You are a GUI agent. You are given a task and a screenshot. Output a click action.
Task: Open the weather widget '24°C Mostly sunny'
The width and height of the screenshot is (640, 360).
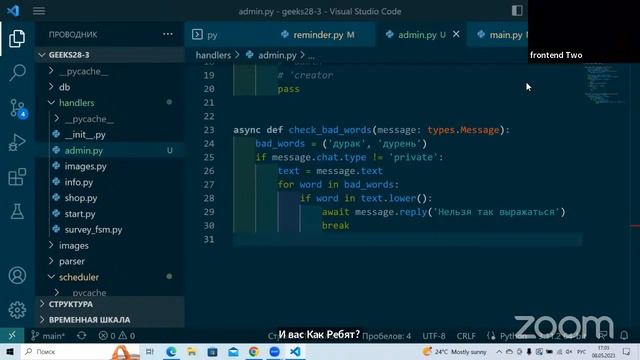(455, 351)
